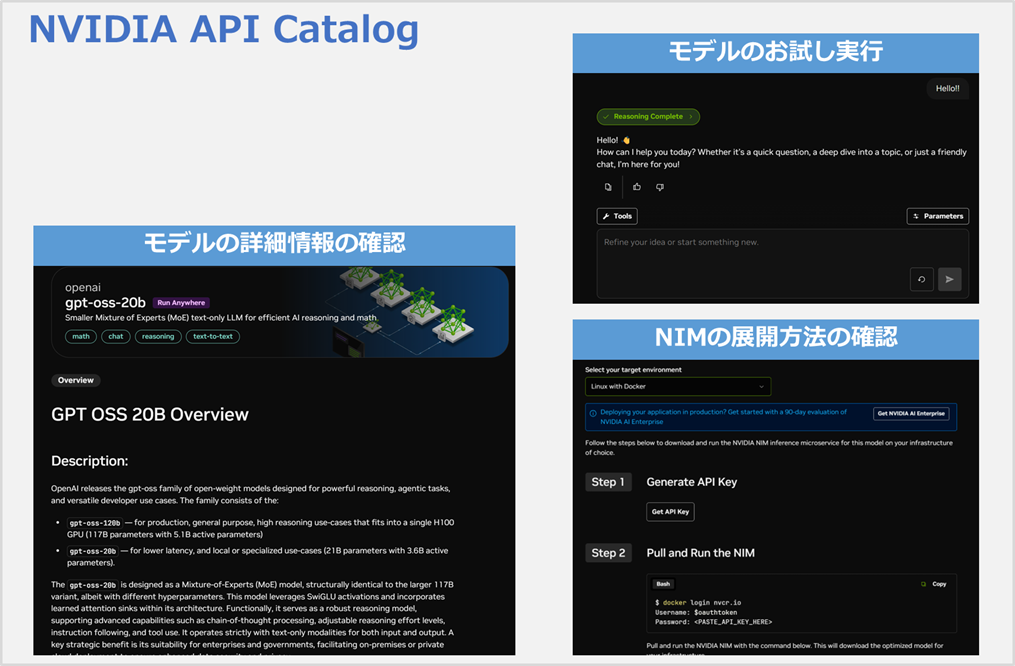Image resolution: width=1015 pixels, height=666 pixels.
Task: Regenerate the assistant's reply
Action: 921,279
